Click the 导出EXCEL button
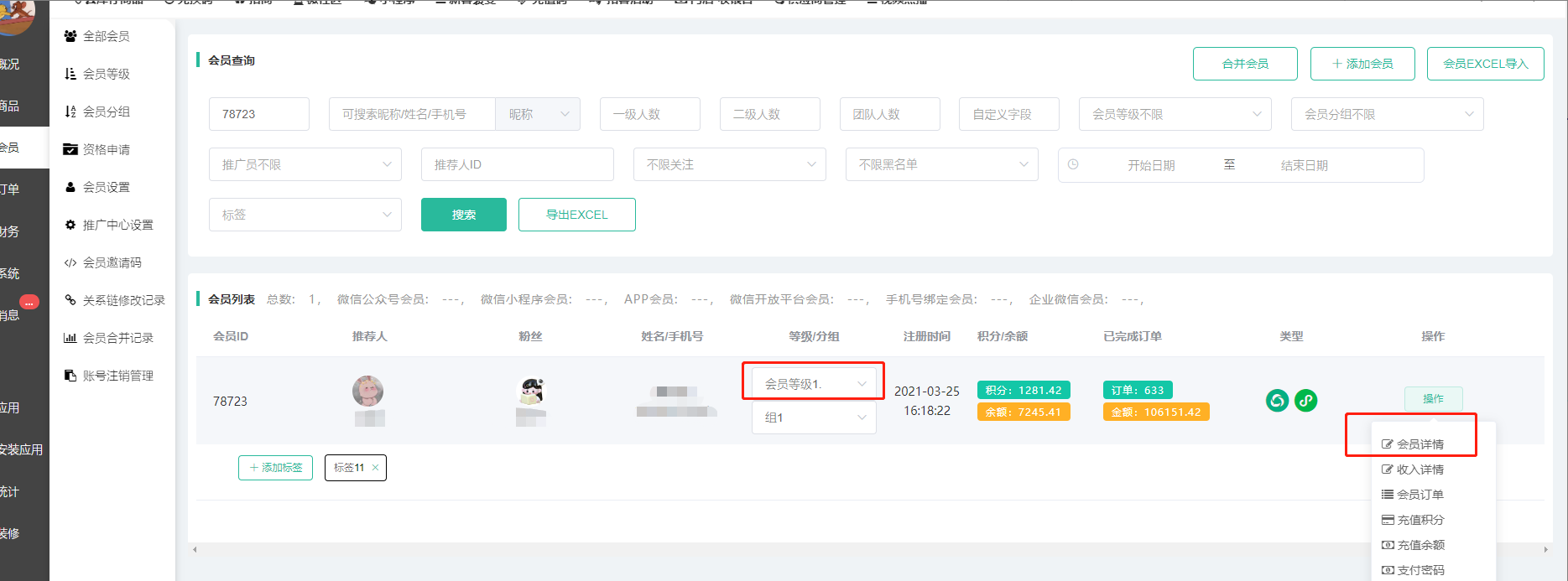The image size is (1568, 581). [x=576, y=215]
